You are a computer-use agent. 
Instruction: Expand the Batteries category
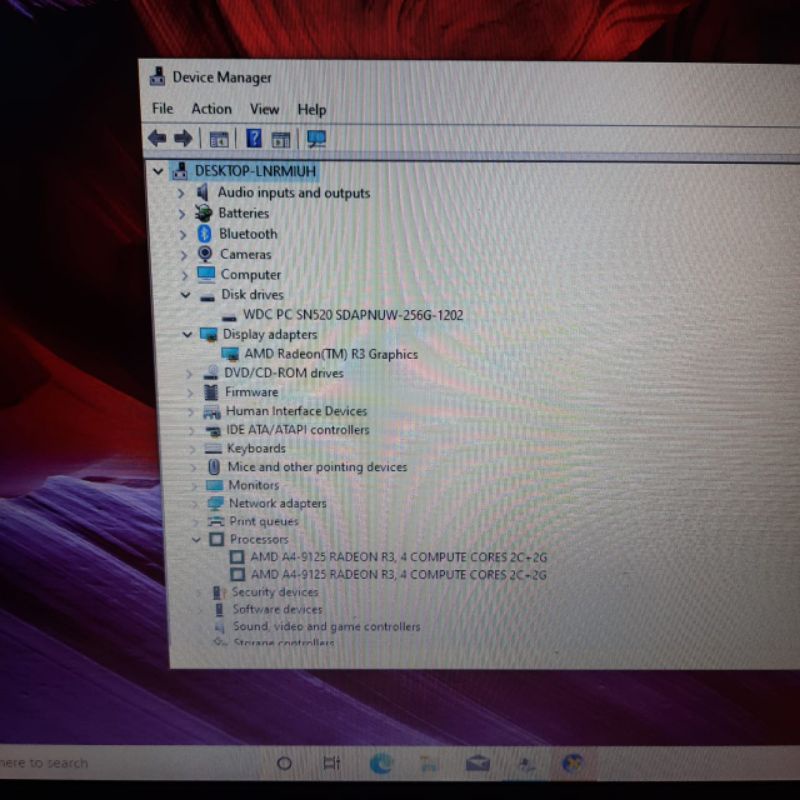point(182,214)
